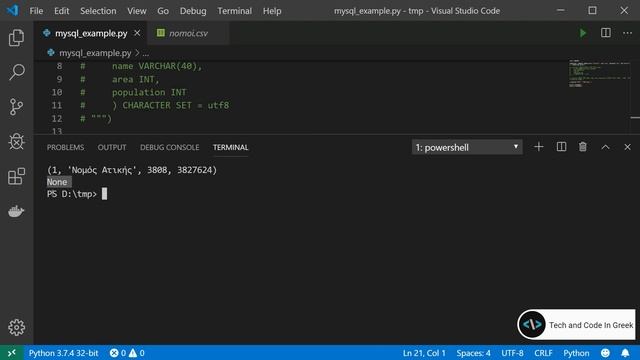Open the Docker view icon
Viewport: 640px width, 360px height.
(16, 211)
